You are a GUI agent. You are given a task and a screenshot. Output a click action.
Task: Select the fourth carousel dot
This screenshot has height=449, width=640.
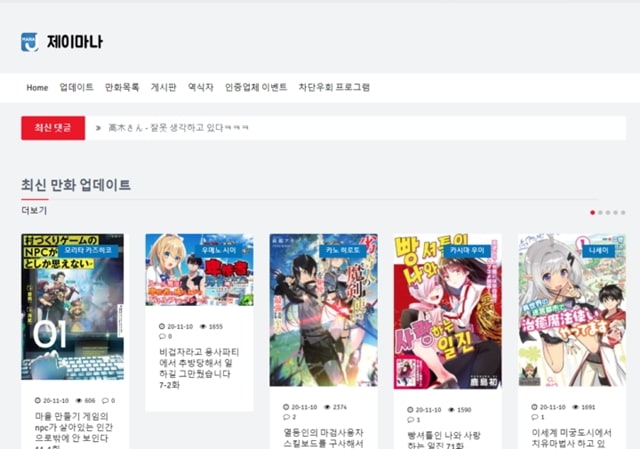coord(616,213)
